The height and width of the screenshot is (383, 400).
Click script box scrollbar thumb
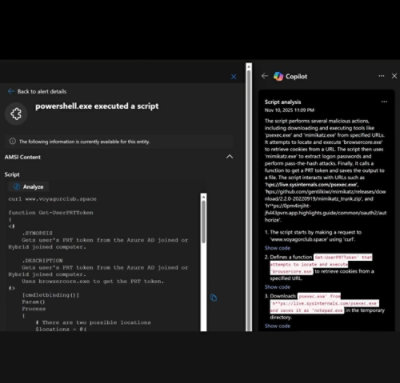[x=204, y=221]
